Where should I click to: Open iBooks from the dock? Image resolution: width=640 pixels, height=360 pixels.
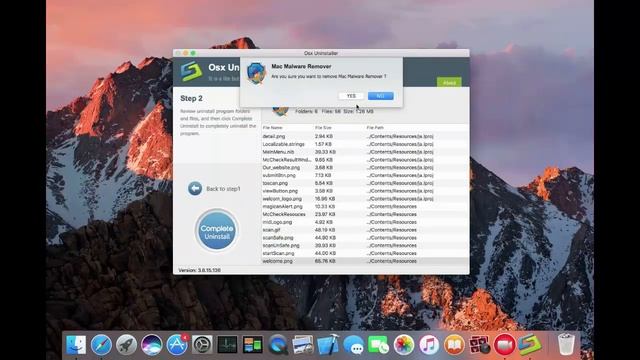tap(454, 345)
